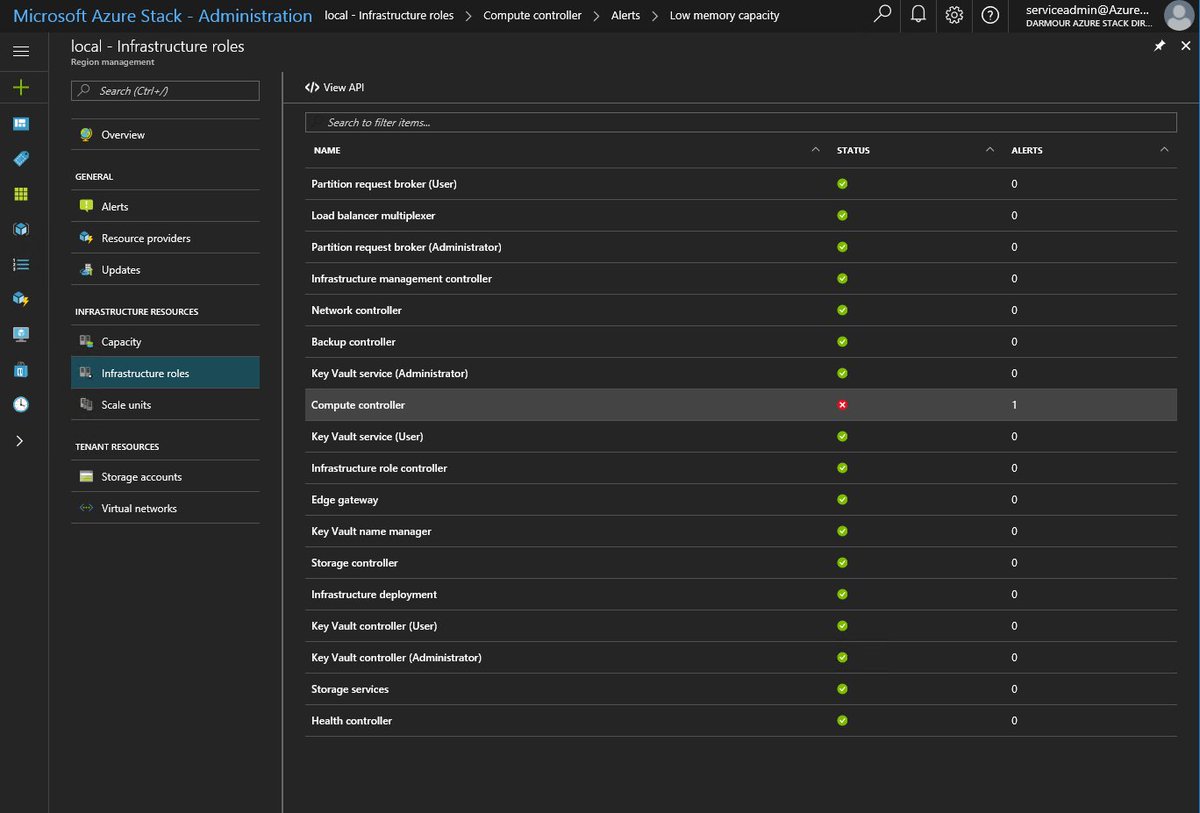Open the clock Recent icon in sidebar

pyautogui.click(x=21, y=405)
